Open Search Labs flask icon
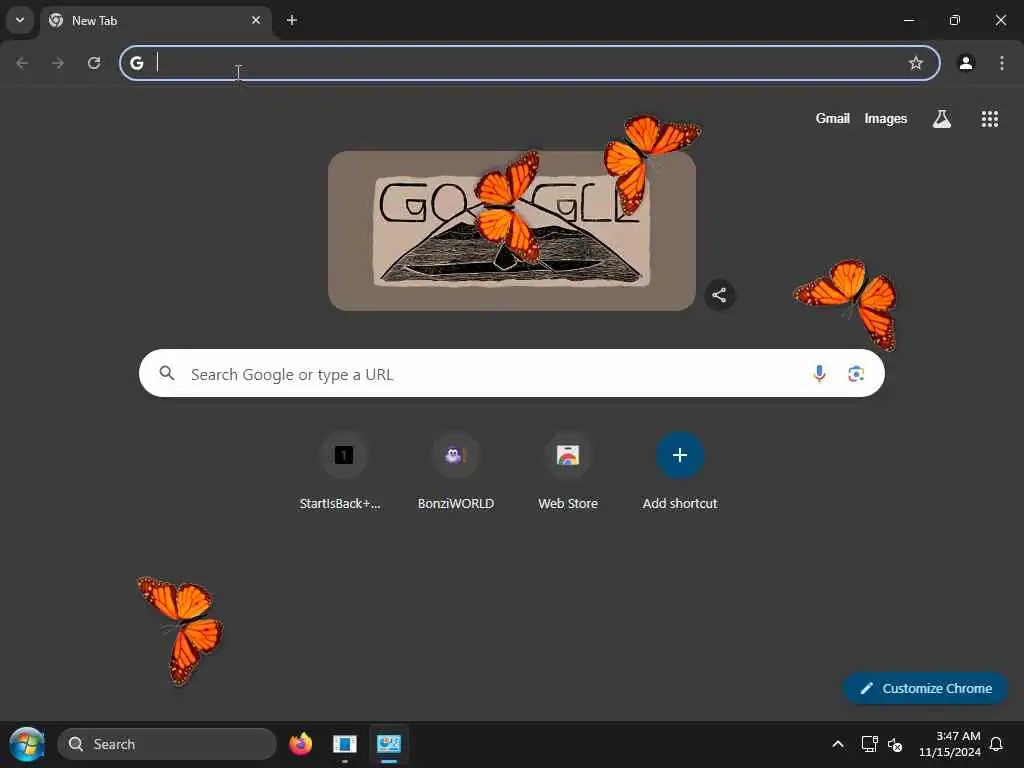The height and width of the screenshot is (768, 1024). (x=942, y=118)
